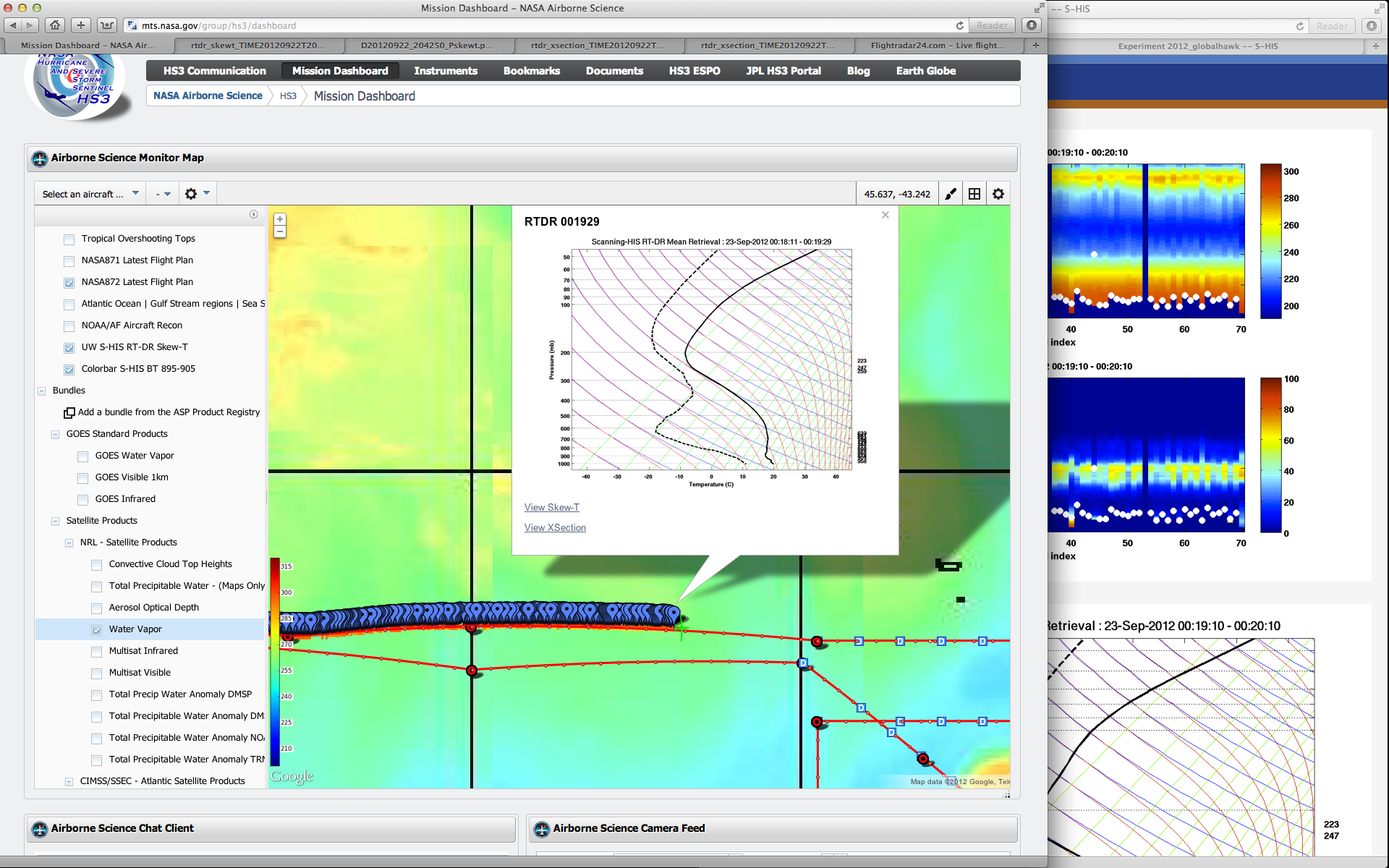Click the View Skew-T link
The height and width of the screenshot is (868, 1389).
click(x=551, y=508)
